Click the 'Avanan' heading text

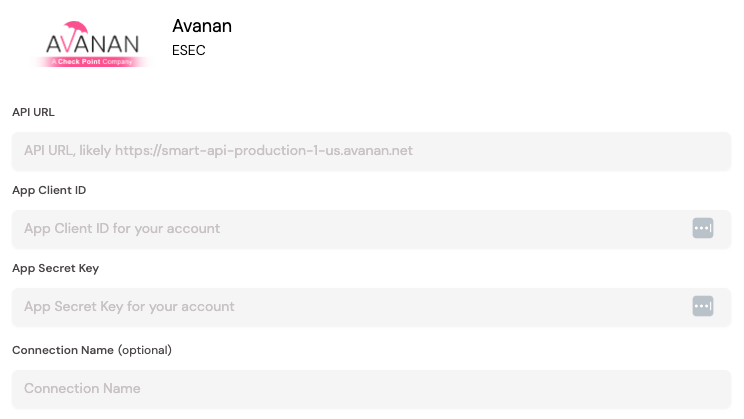[202, 26]
